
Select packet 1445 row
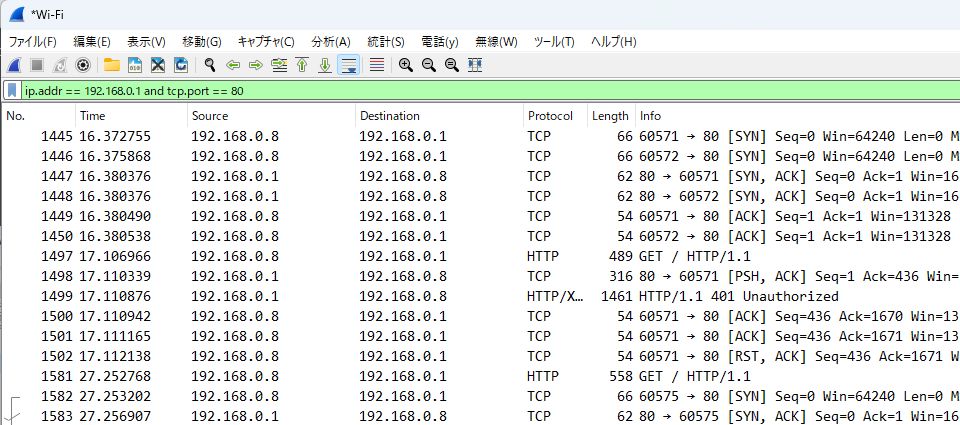pyautogui.click(x=481, y=136)
